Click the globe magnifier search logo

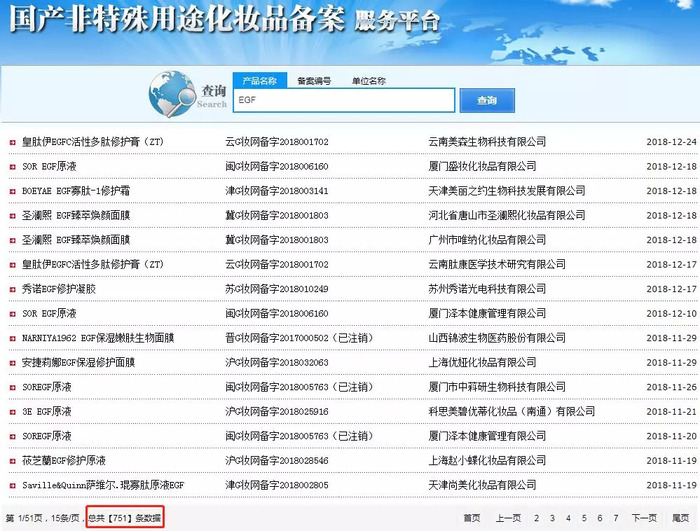pos(172,94)
